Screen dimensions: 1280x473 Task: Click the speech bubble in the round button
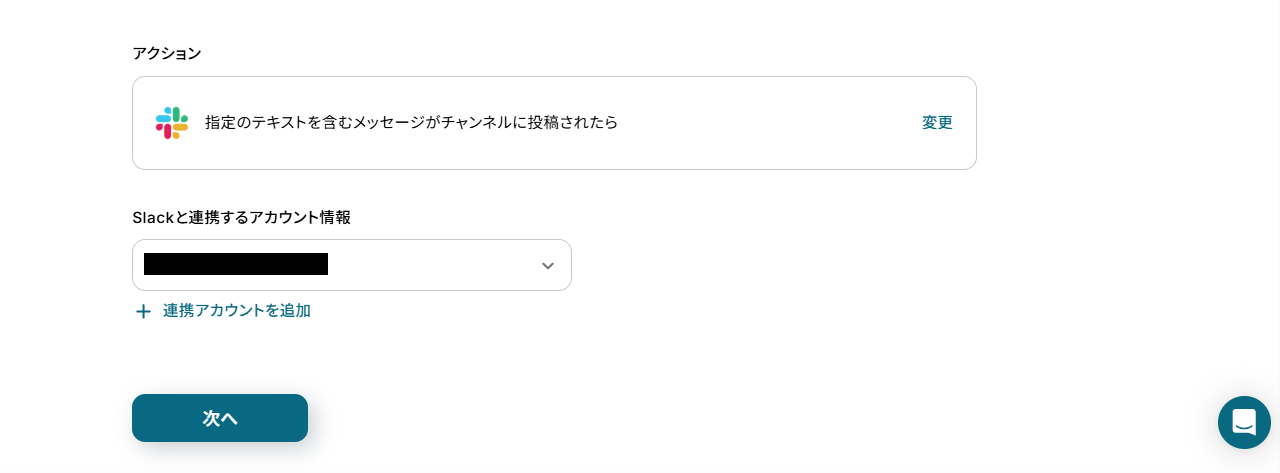pyautogui.click(x=1244, y=422)
